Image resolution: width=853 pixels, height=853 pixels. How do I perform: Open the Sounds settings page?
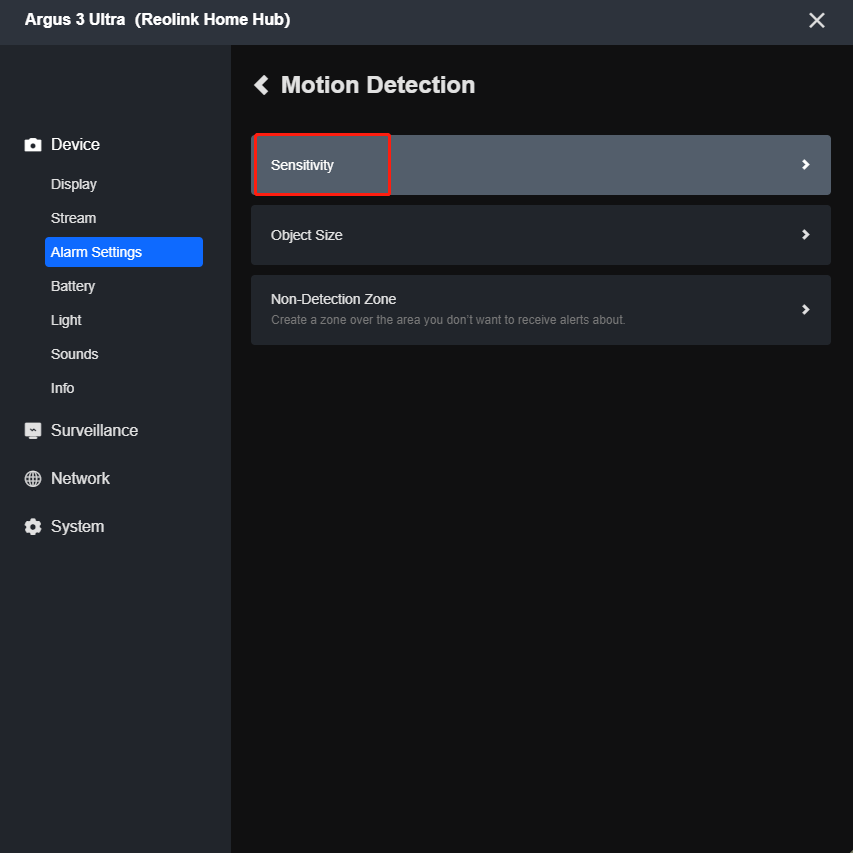75,354
